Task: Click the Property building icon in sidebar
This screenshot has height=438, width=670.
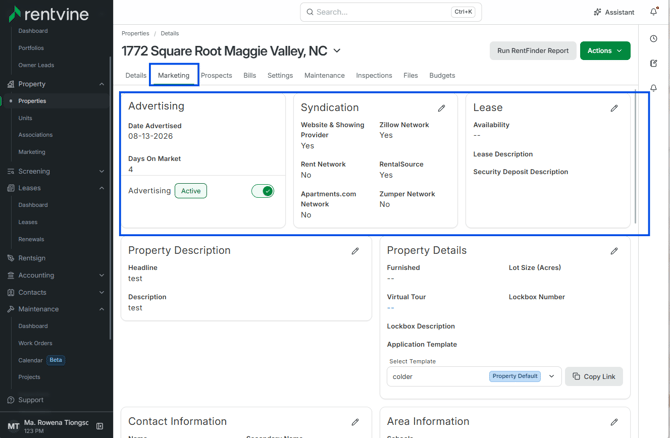Action: [11, 84]
